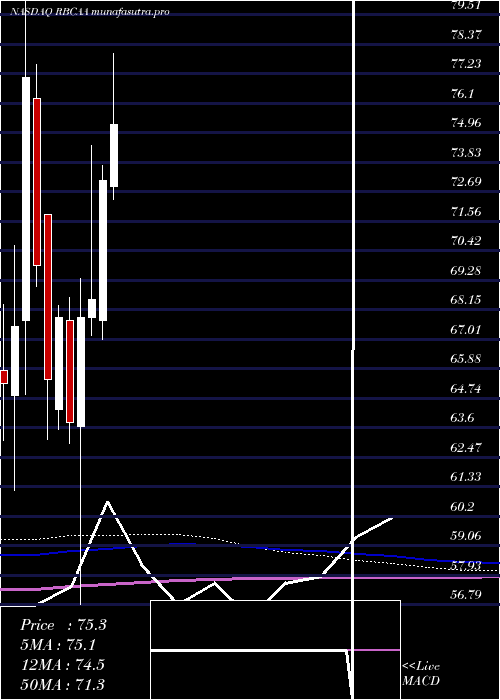Viewport: 500px width, 700px height.
Task: Click the MACD indicator panel box
Action: click(x=275, y=650)
